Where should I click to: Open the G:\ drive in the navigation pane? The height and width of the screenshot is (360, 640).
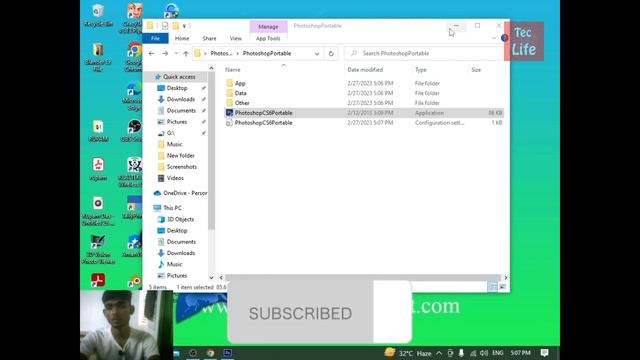point(171,133)
